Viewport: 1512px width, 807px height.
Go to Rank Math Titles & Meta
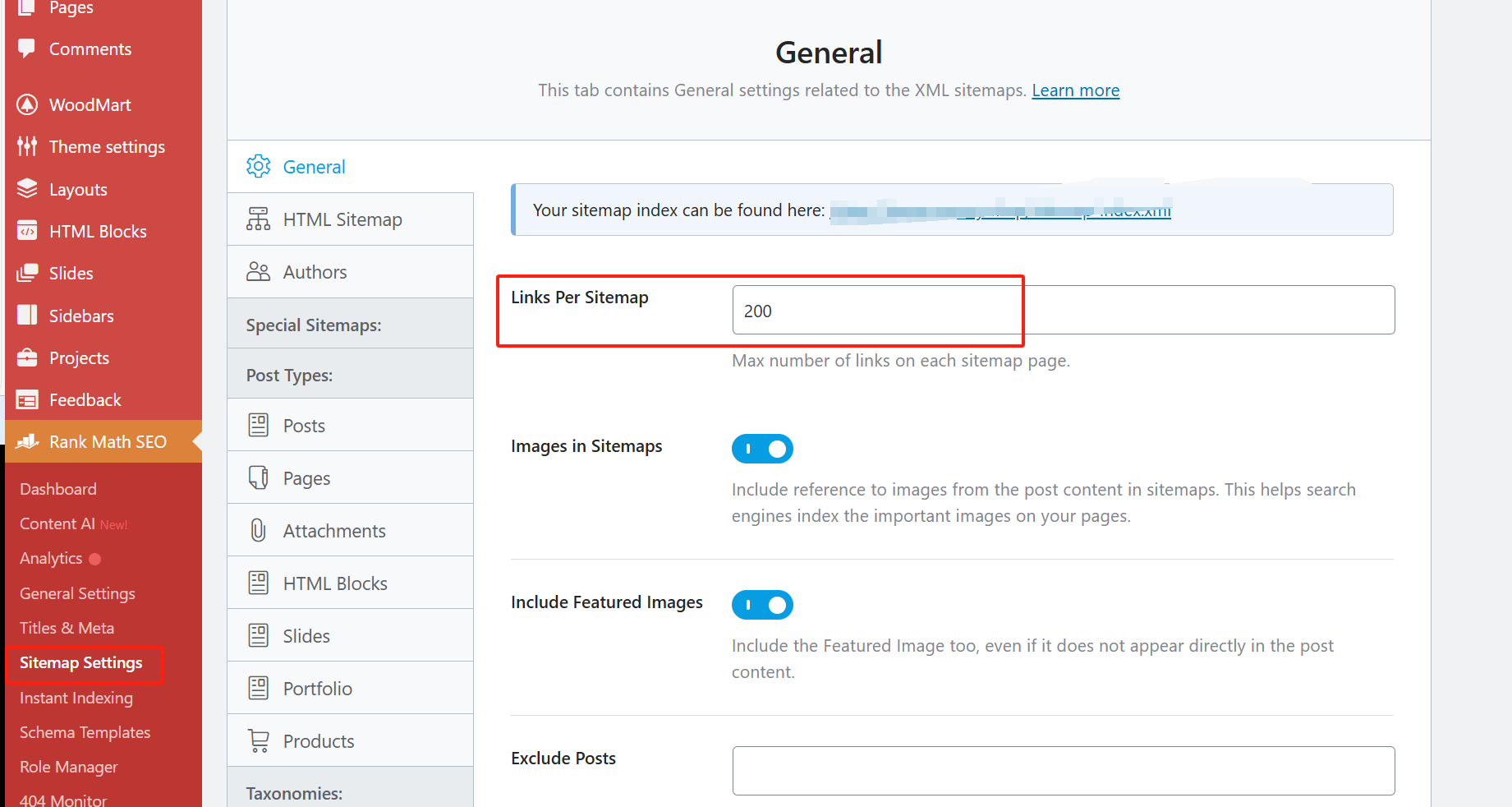tap(67, 628)
